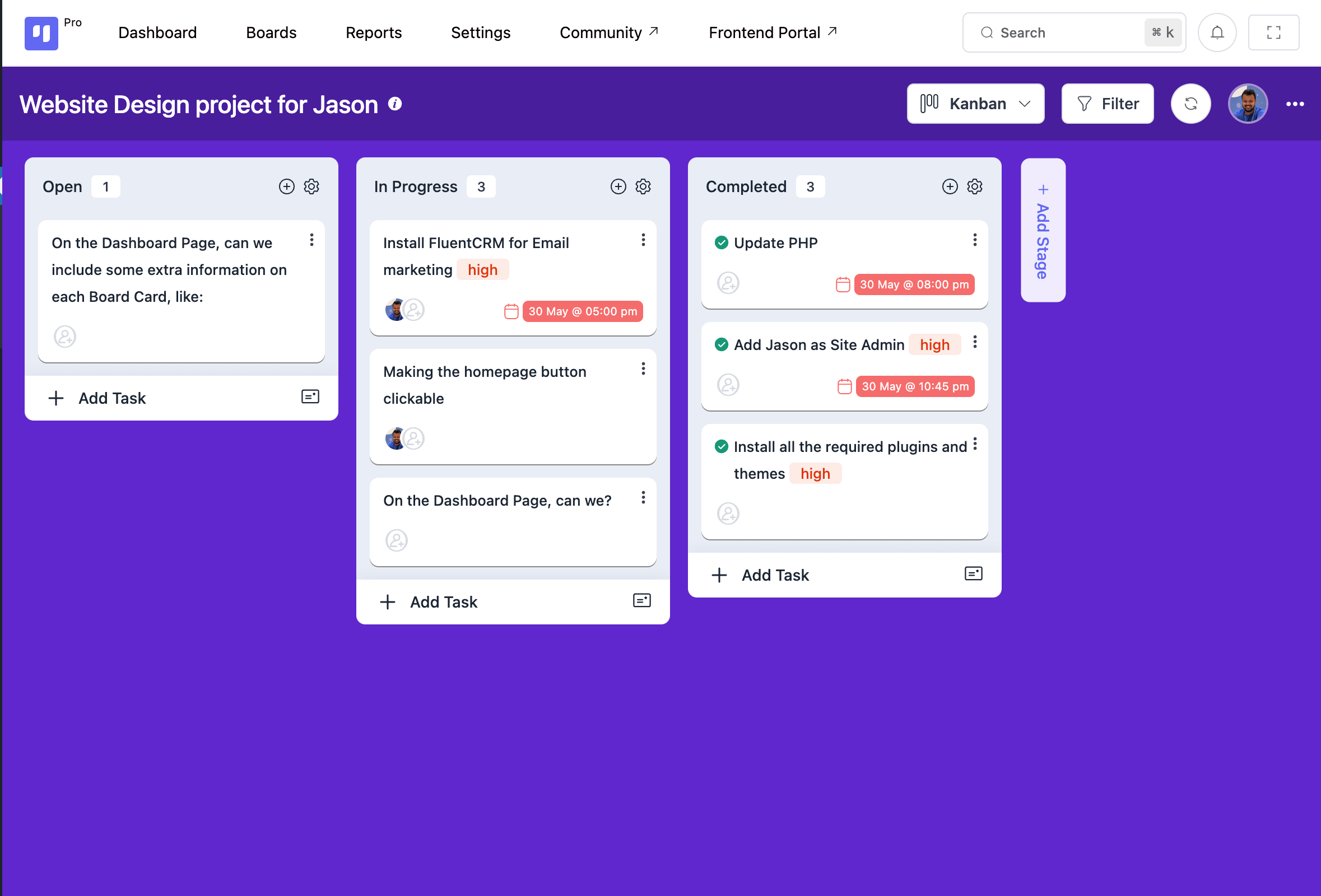The image size is (1321, 896).
Task: Click the Reports menu item
Action: tap(374, 32)
